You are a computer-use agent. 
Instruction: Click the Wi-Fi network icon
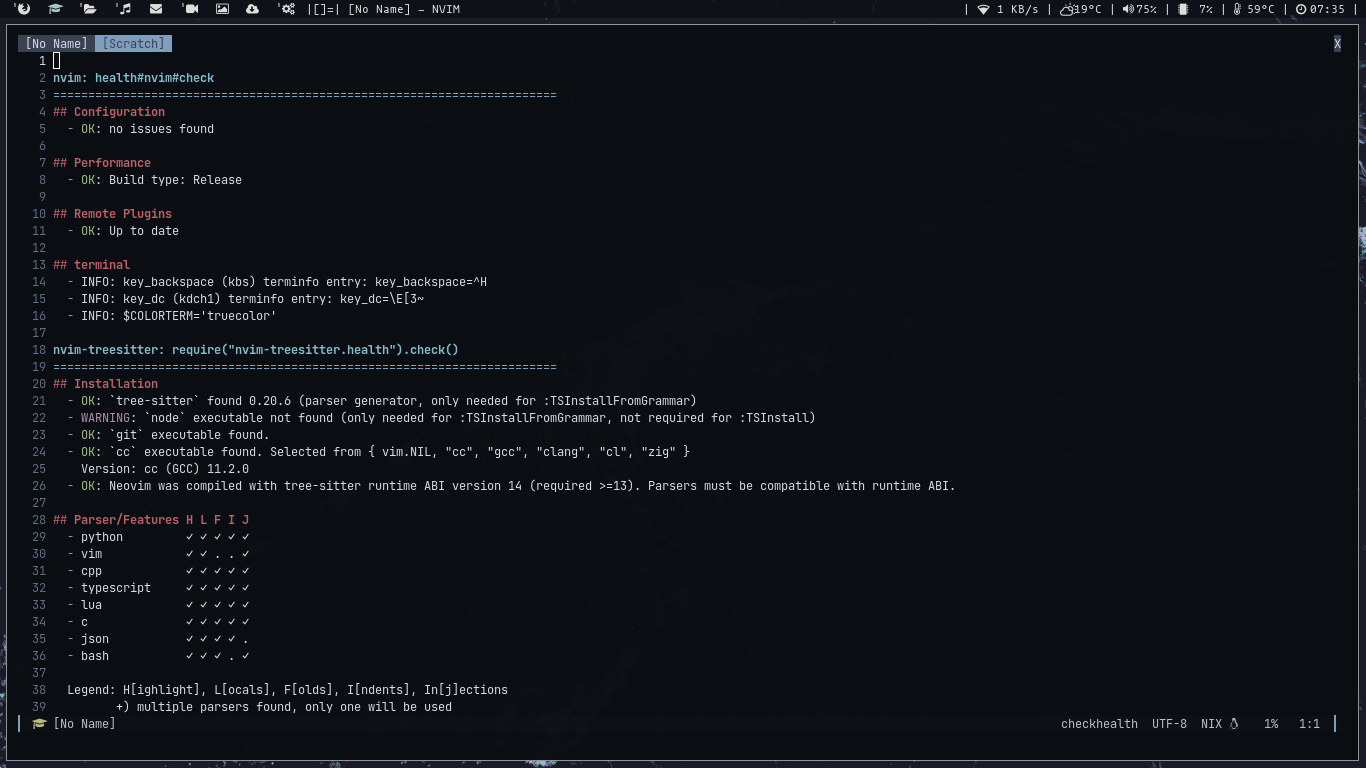click(983, 9)
